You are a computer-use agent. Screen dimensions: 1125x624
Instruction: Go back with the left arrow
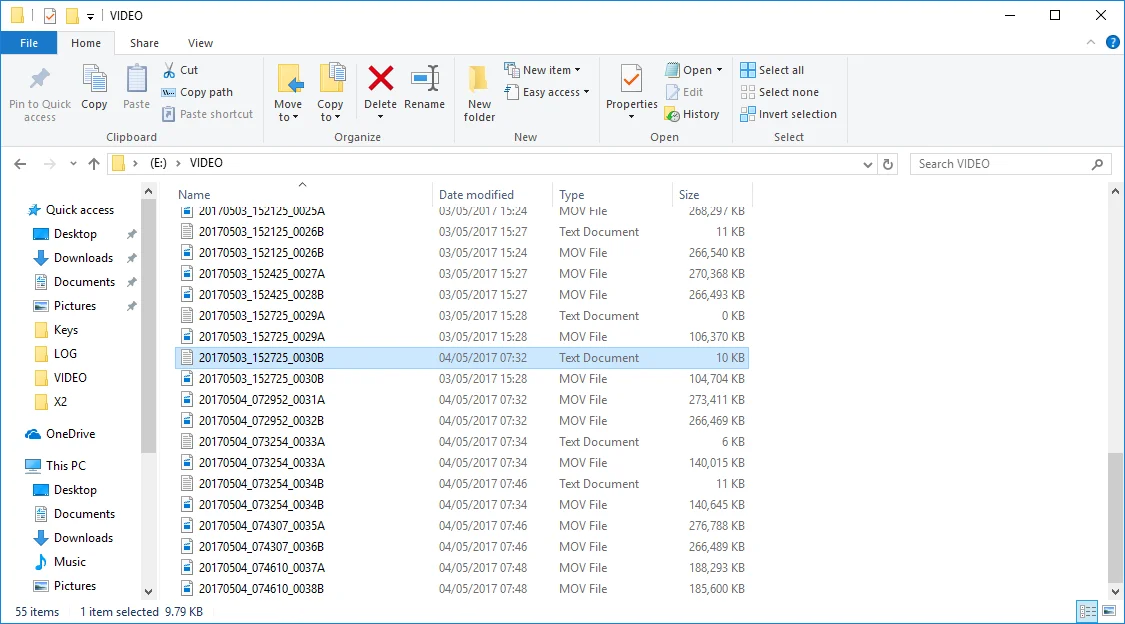pos(20,164)
